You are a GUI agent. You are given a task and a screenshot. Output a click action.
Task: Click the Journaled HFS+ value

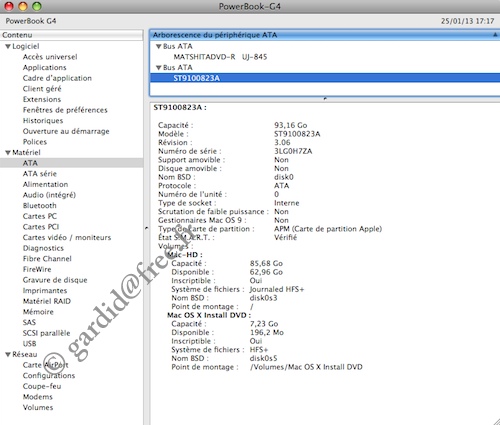[x=277, y=289]
